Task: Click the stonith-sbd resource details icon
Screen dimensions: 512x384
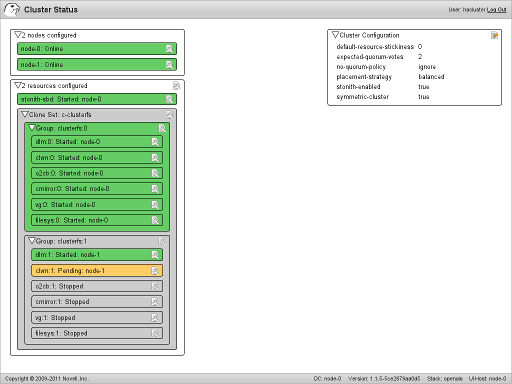Action: 170,99
